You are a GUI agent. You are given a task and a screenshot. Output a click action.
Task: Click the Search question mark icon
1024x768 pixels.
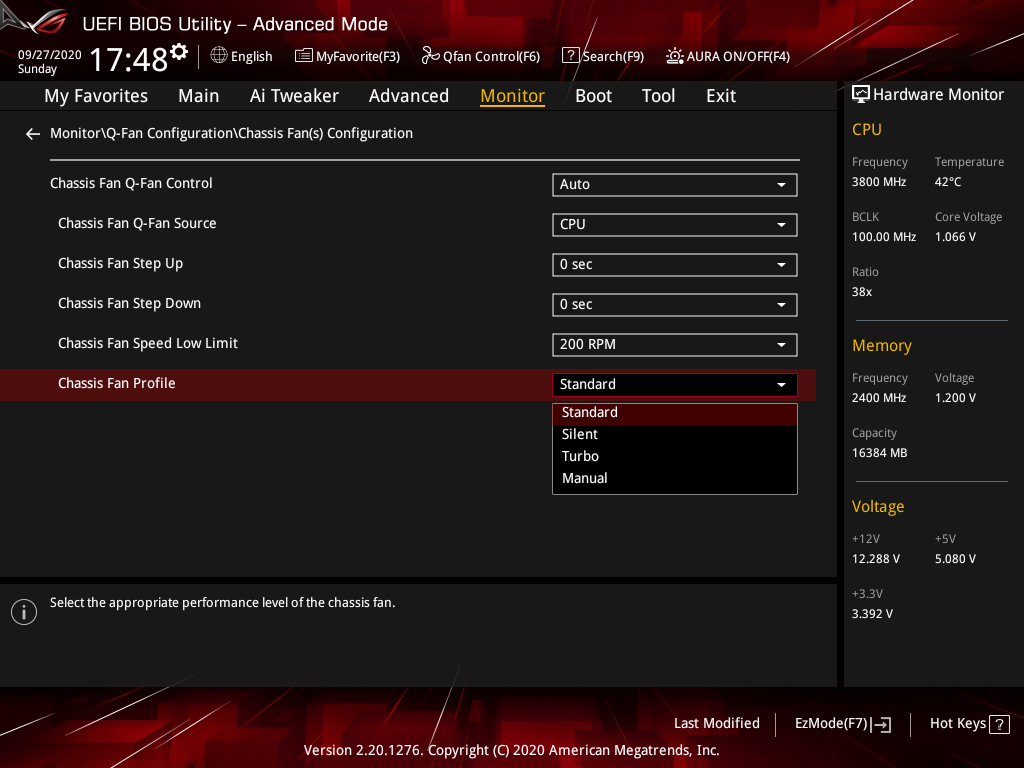570,56
